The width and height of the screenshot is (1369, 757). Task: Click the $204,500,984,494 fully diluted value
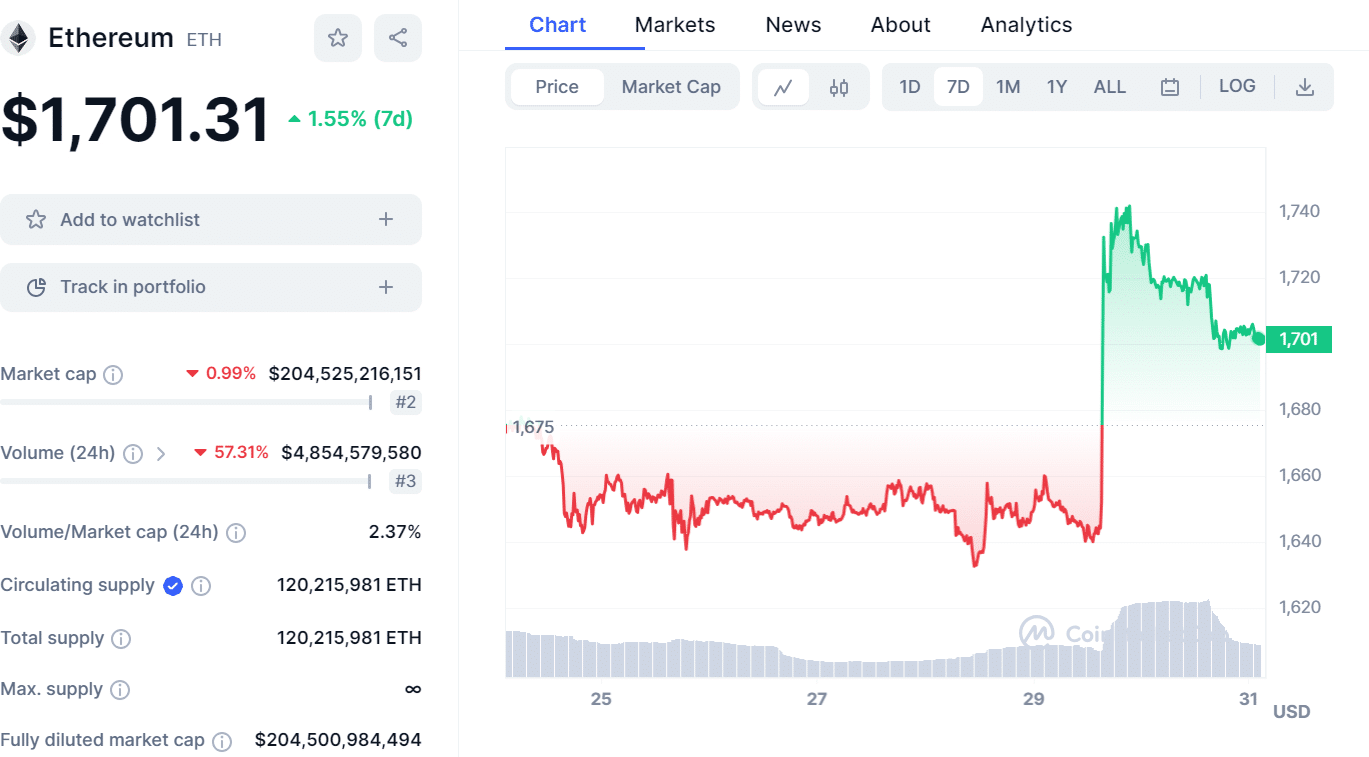[x=338, y=740]
